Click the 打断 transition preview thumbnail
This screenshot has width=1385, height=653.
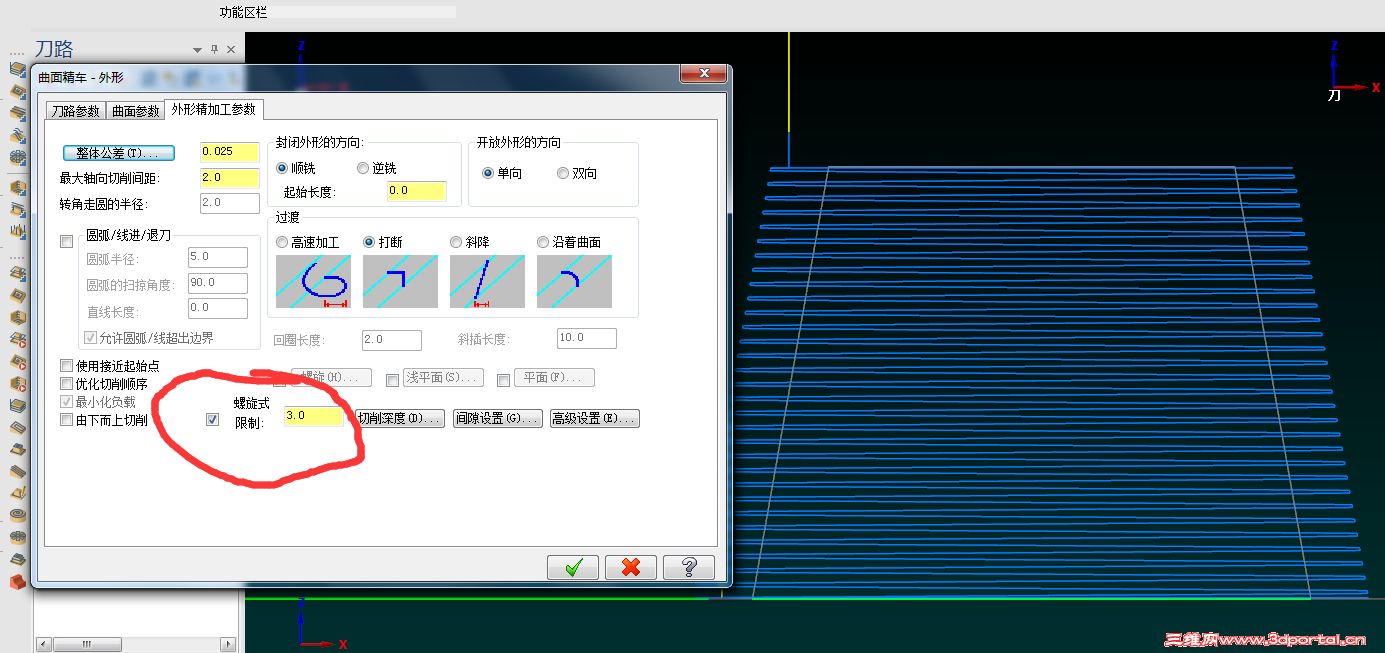399,281
